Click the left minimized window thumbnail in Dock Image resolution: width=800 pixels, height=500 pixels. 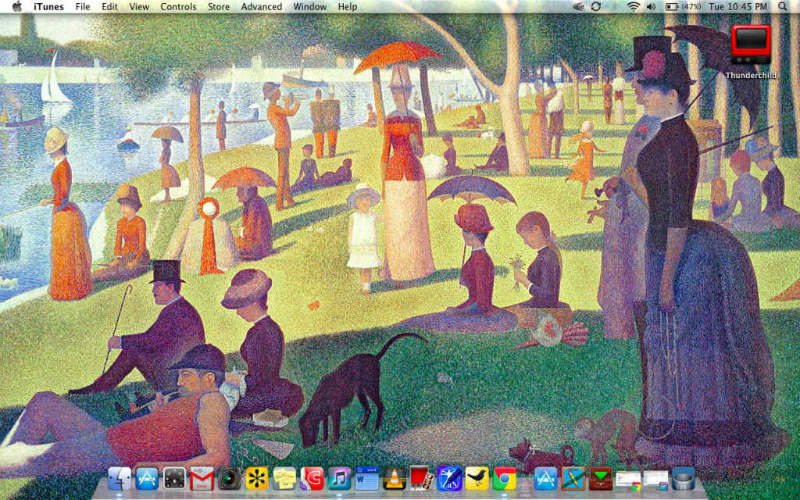pos(628,480)
